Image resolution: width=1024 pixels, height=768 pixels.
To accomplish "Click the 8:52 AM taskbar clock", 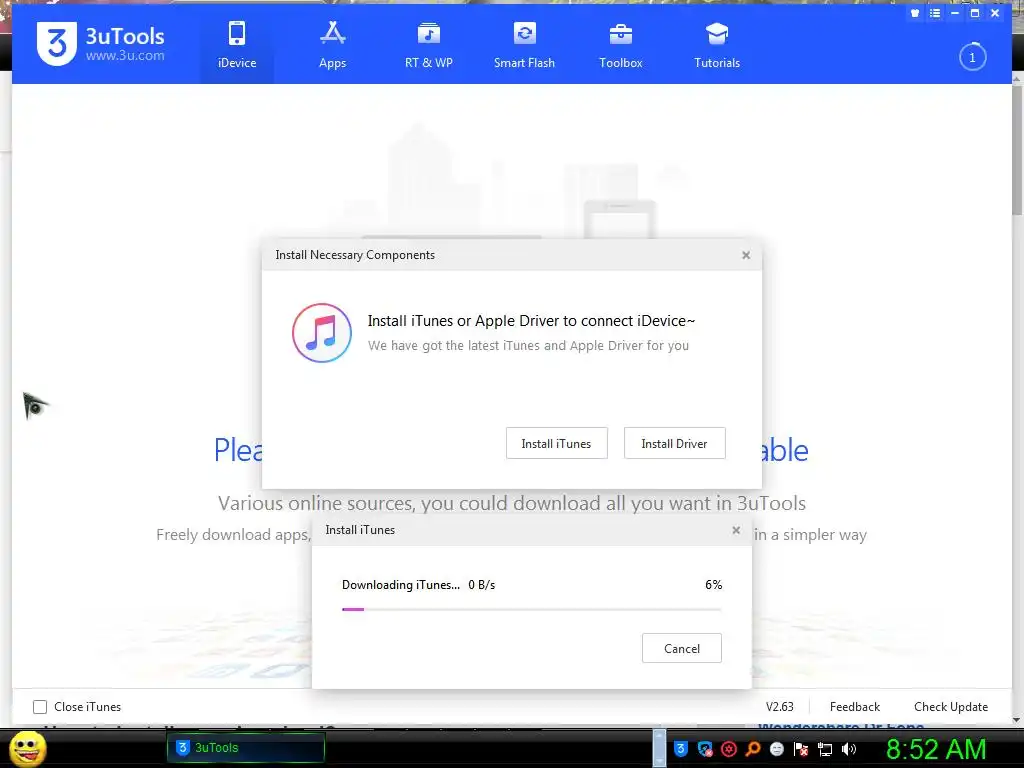I will click(936, 749).
